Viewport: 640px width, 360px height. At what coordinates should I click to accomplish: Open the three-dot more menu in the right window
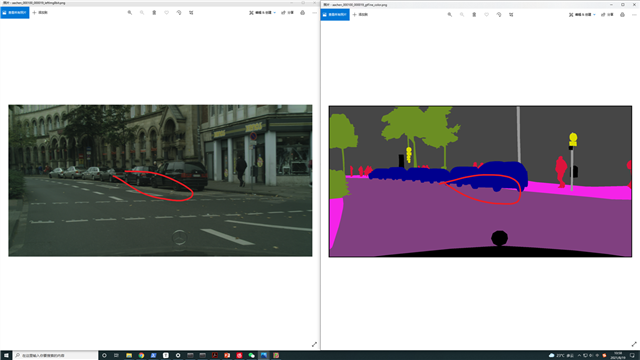tap(634, 15)
